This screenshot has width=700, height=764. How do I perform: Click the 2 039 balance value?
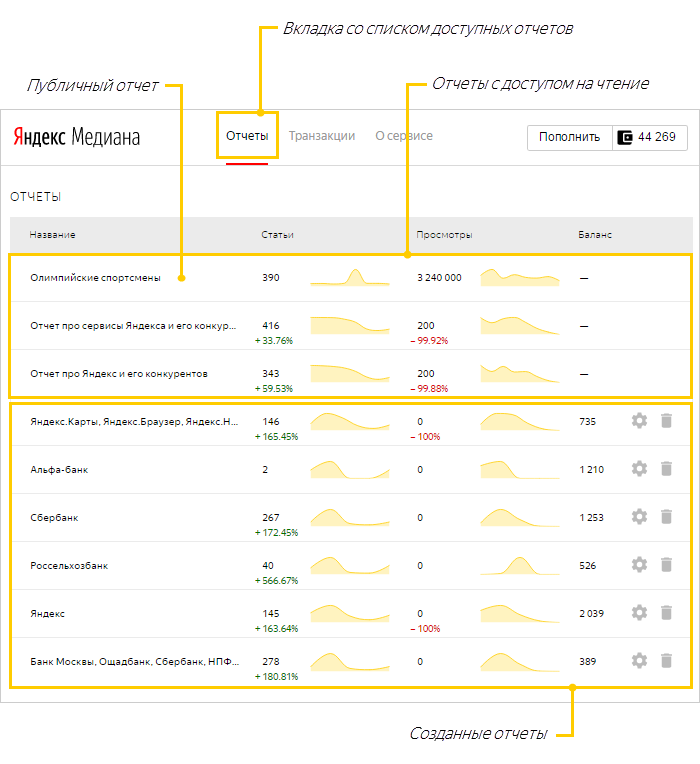pyautogui.click(x=591, y=613)
